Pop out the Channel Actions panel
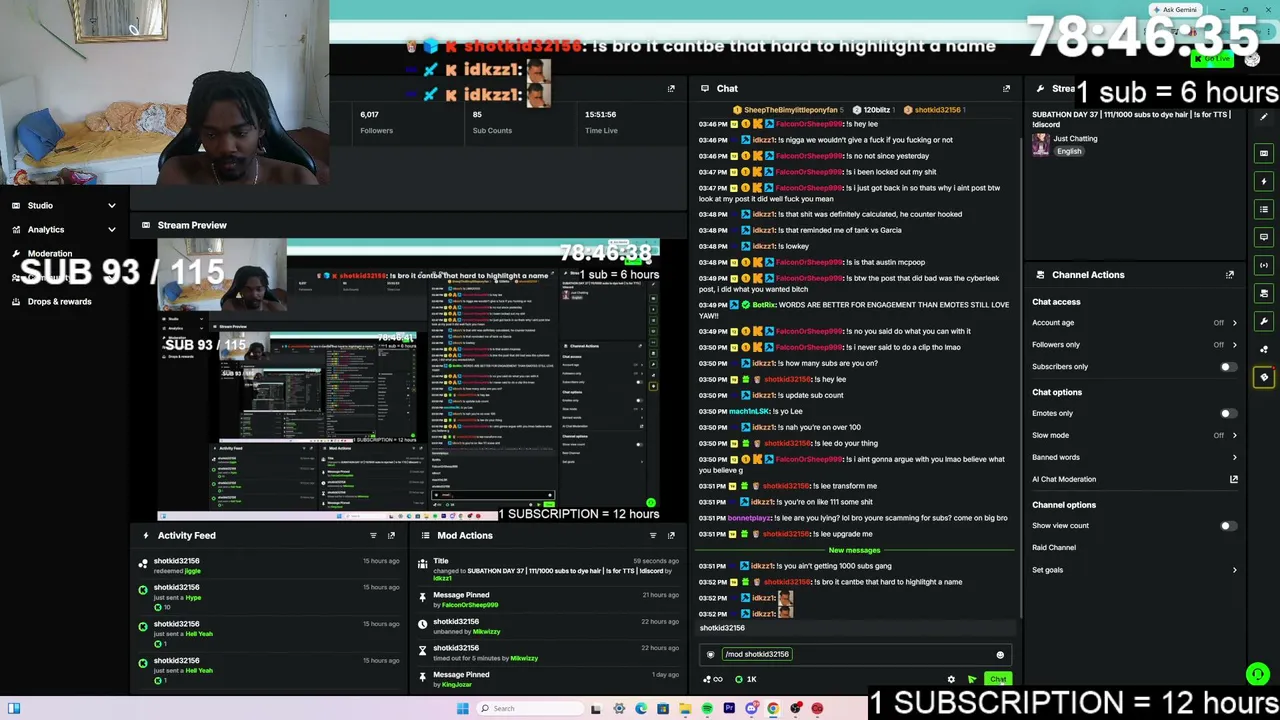 click(1230, 275)
